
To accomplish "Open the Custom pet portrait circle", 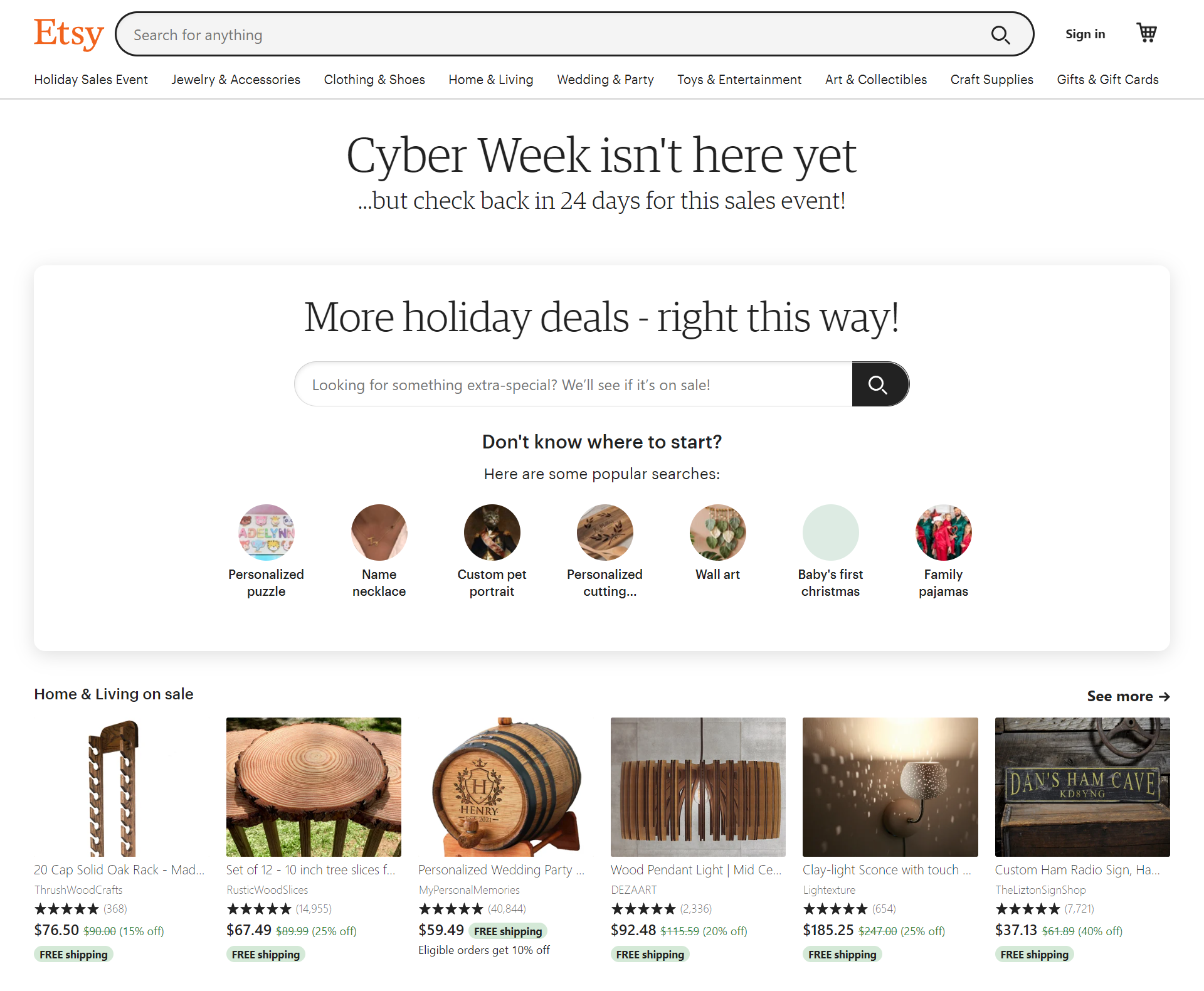I will click(492, 533).
